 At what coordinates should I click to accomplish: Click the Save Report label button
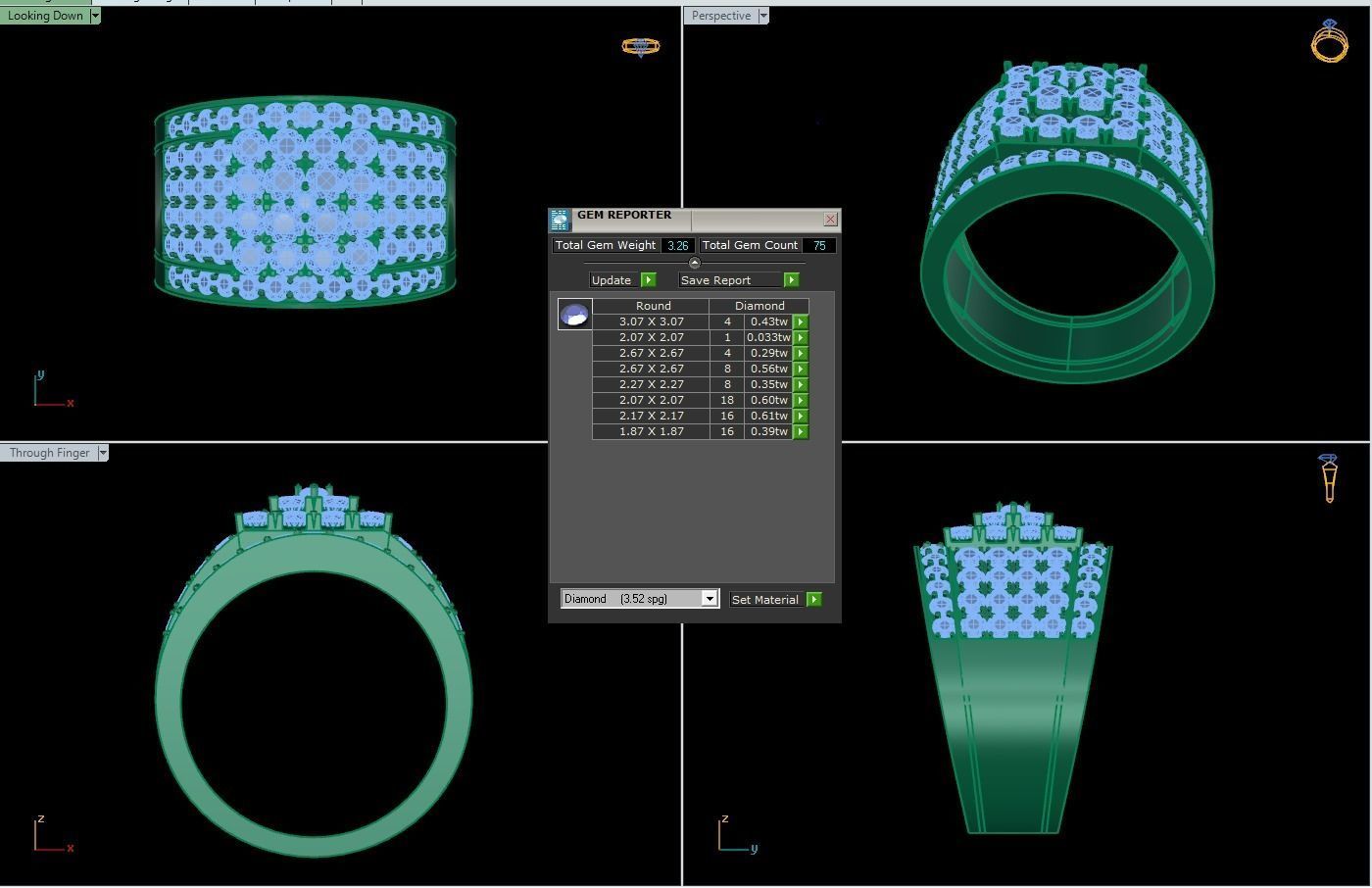click(728, 280)
